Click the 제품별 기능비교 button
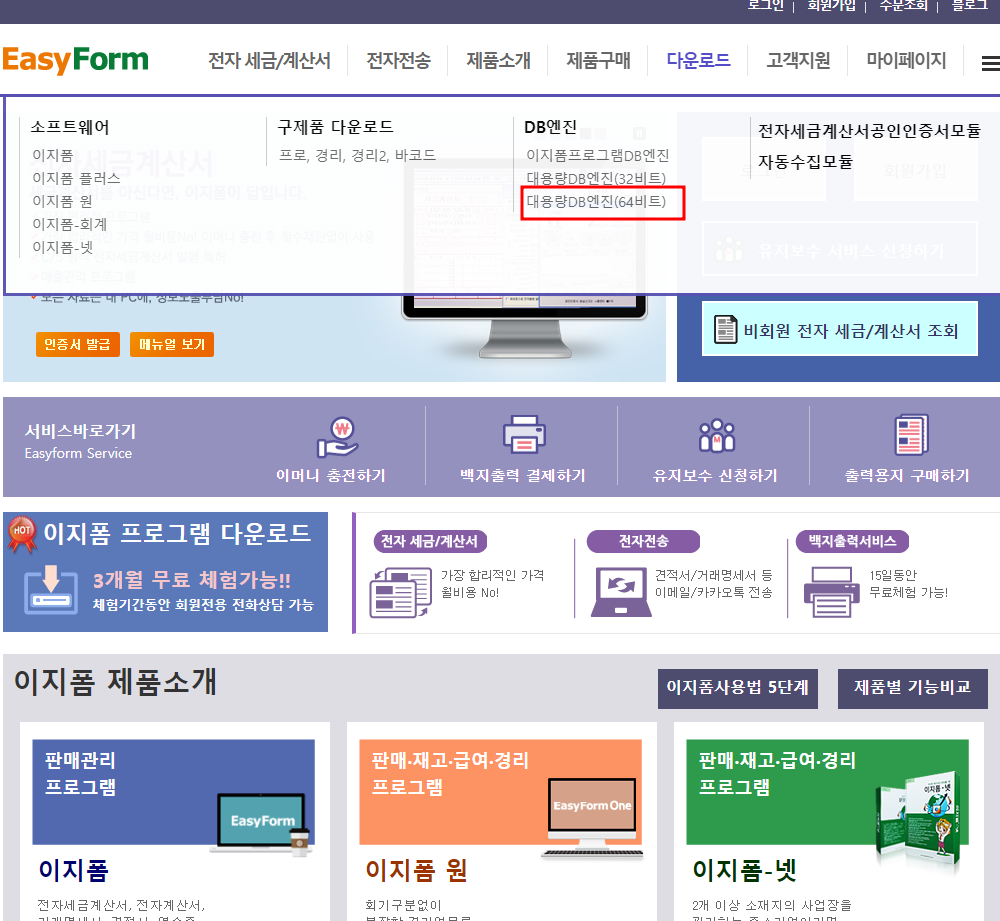This screenshot has height=921, width=1000. [913, 688]
